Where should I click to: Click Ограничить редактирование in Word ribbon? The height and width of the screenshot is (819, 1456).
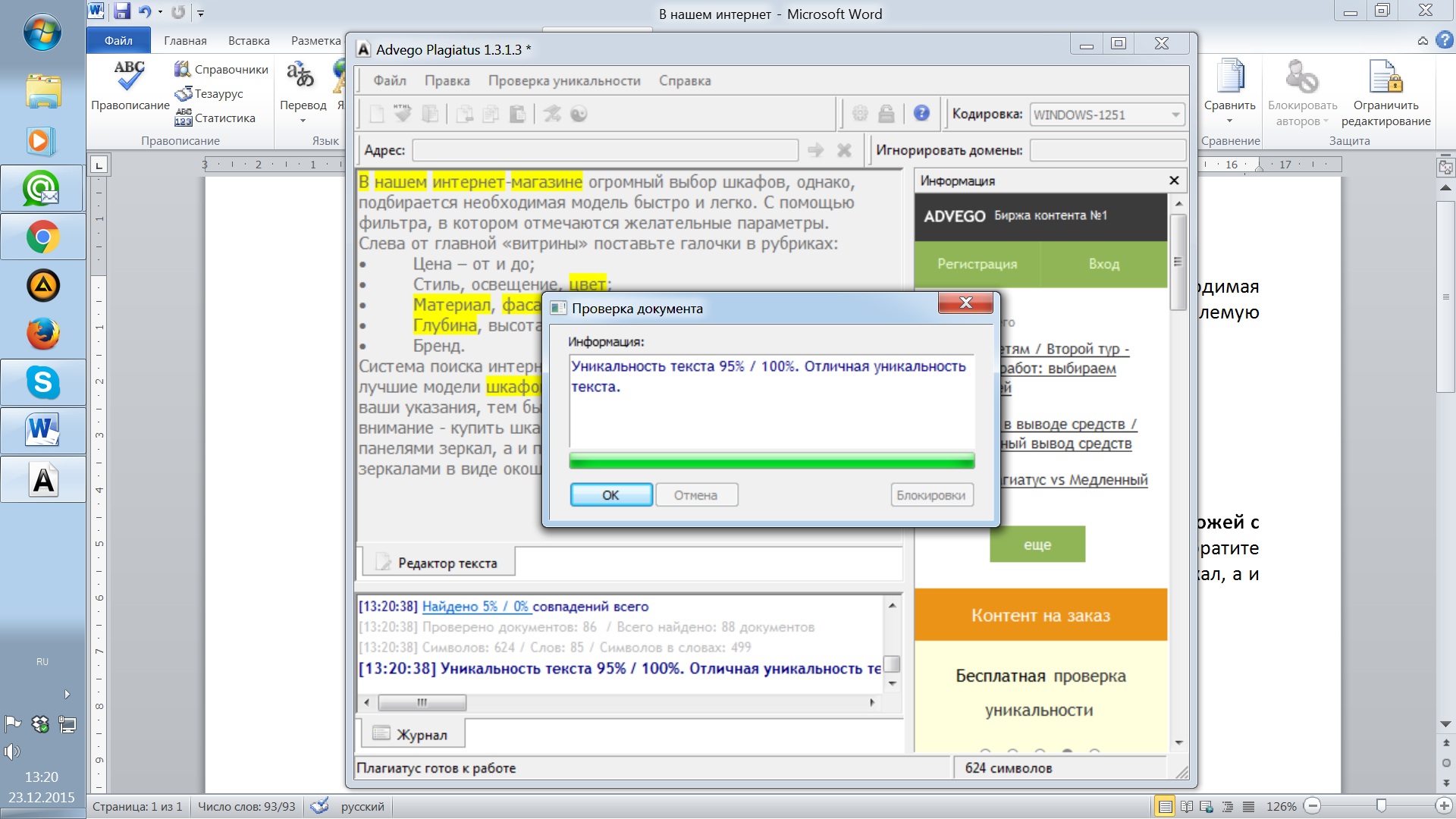[x=1385, y=93]
